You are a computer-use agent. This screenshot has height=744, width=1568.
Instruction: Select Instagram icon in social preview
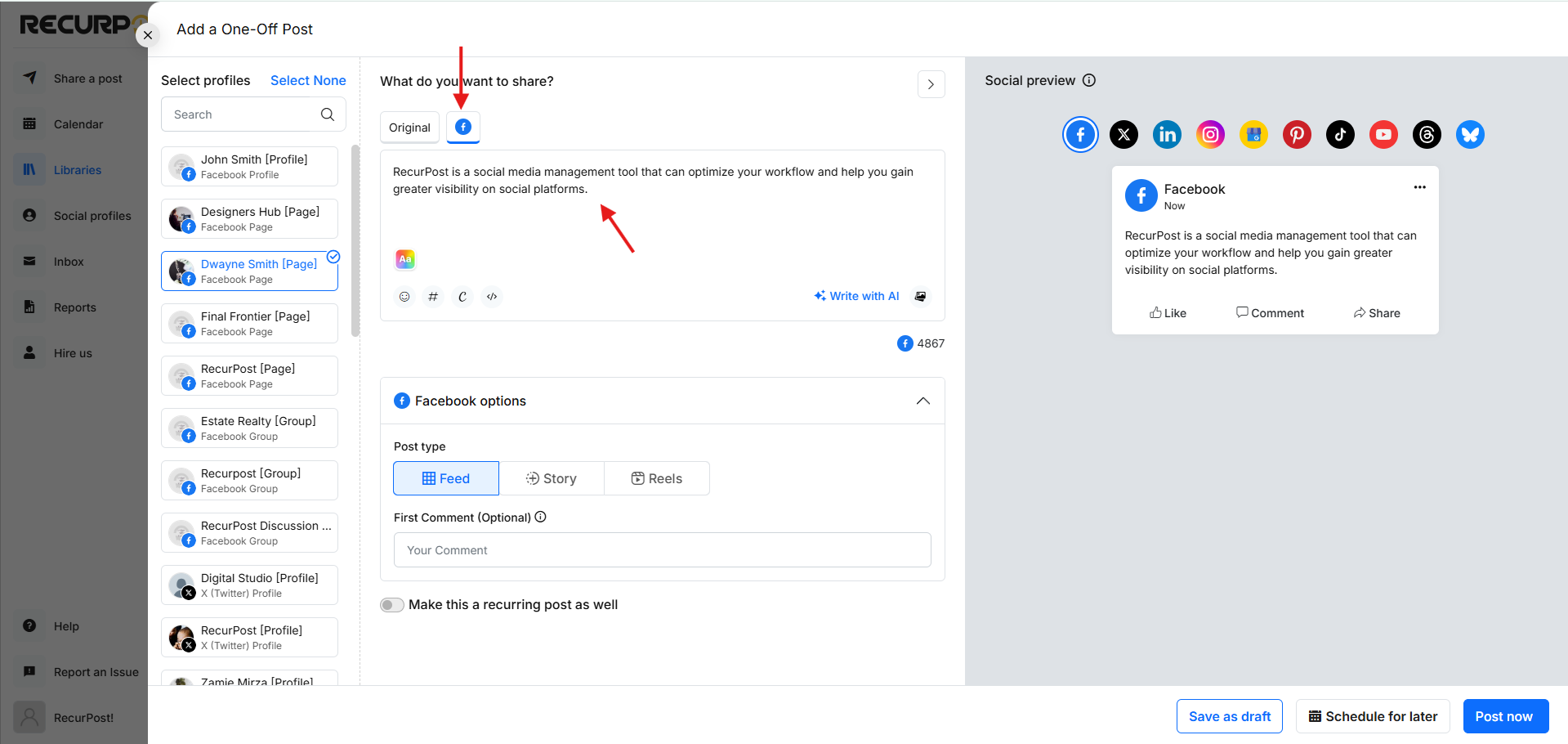[x=1211, y=134]
